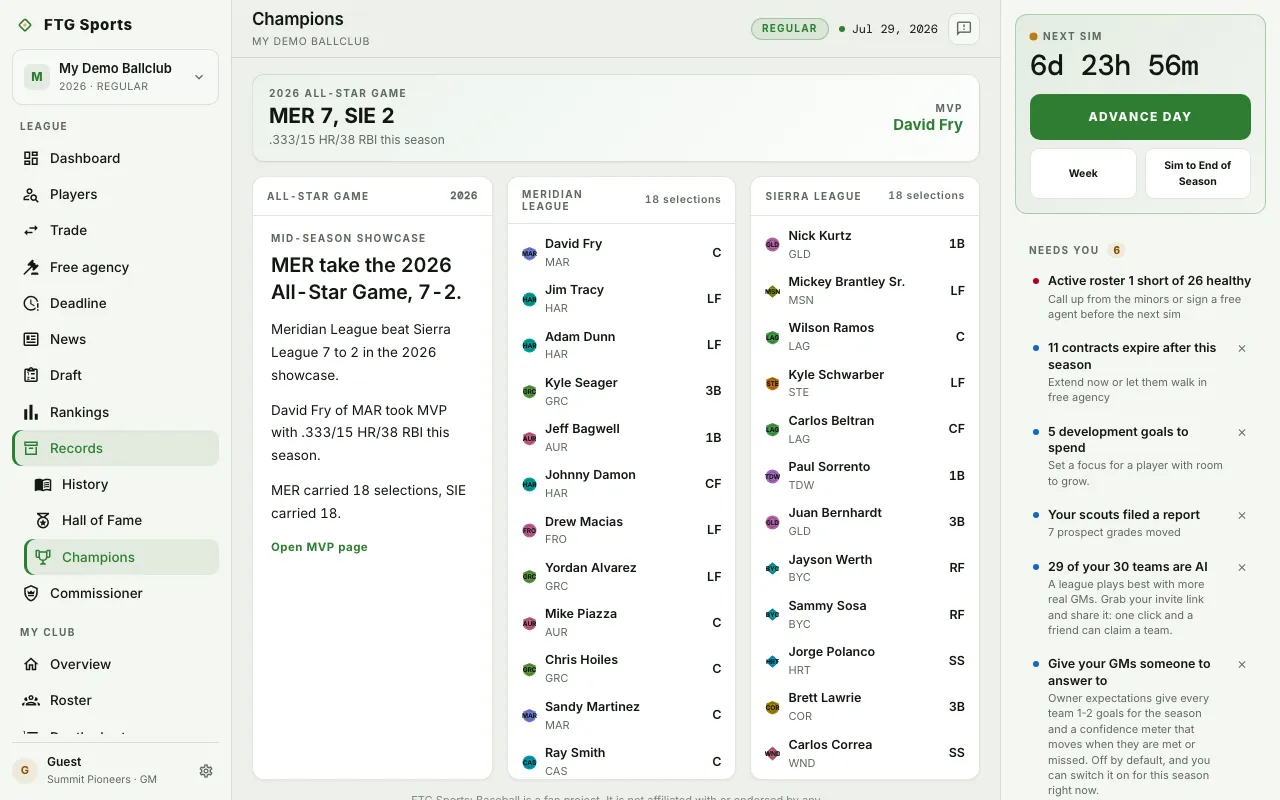
Task: Click the FTG Sports logo icon
Action: (25, 25)
